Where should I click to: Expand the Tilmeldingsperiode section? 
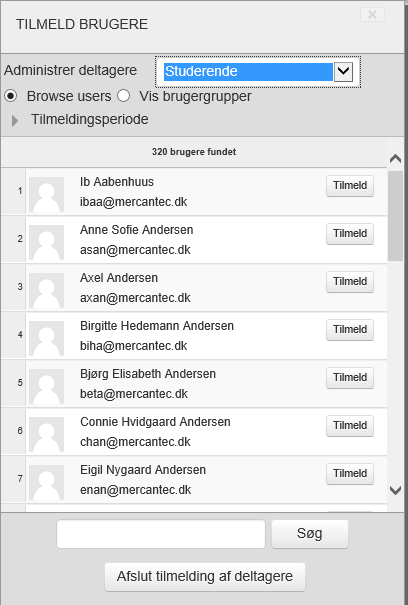pyautogui.click(x=15, y=120)
